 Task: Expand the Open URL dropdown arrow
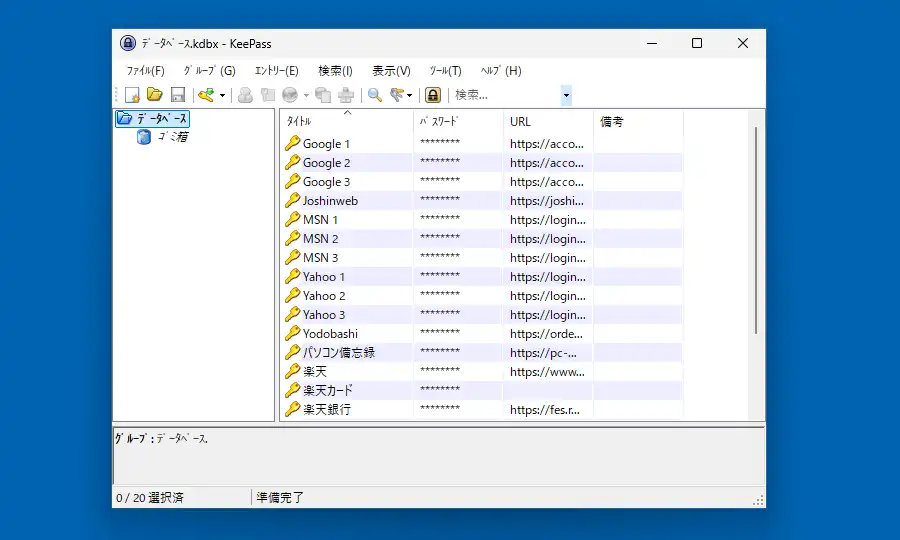(306, 95)
